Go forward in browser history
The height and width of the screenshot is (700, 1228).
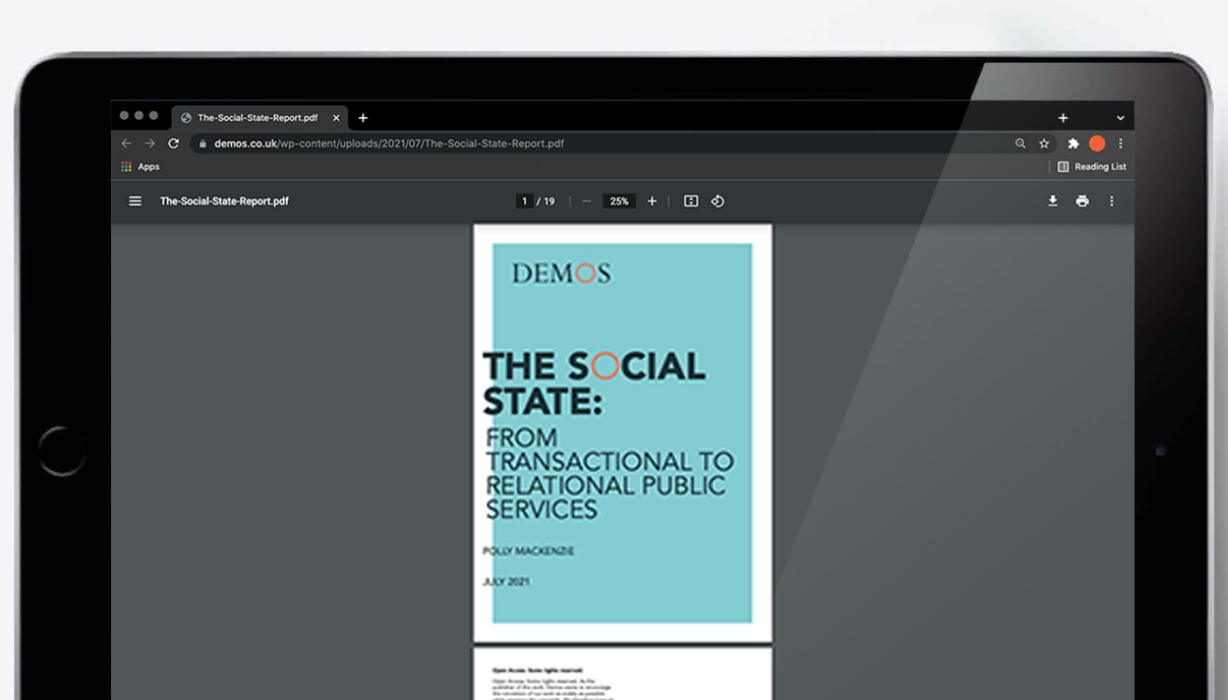pyautogui.click(x=150, y=143)
